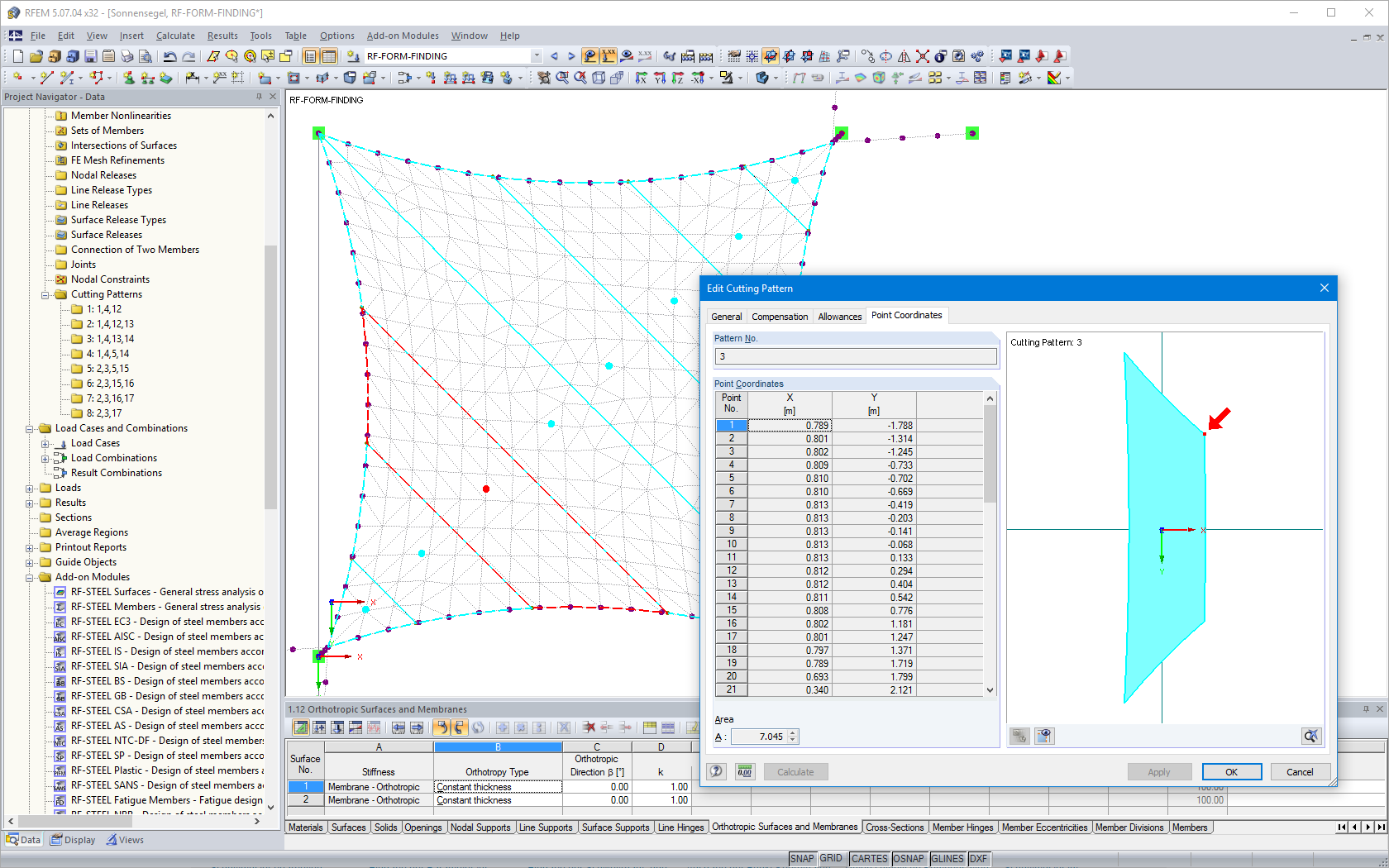
Task: Increase the Area value using the stepper
Action: 791,732
